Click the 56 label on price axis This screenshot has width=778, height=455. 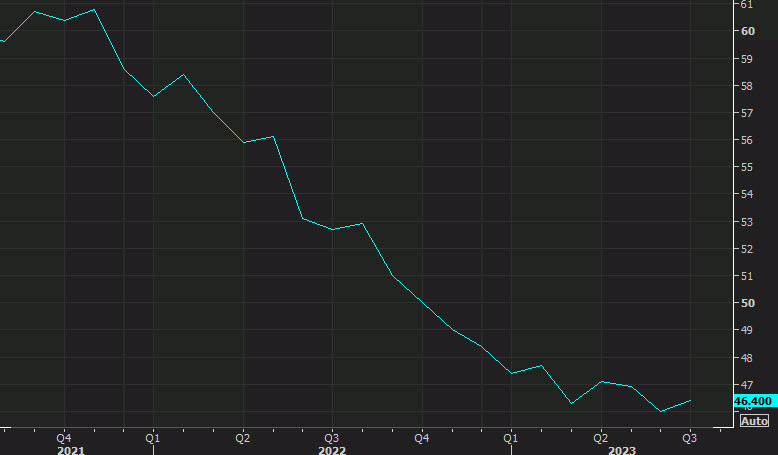click(747, 140)
